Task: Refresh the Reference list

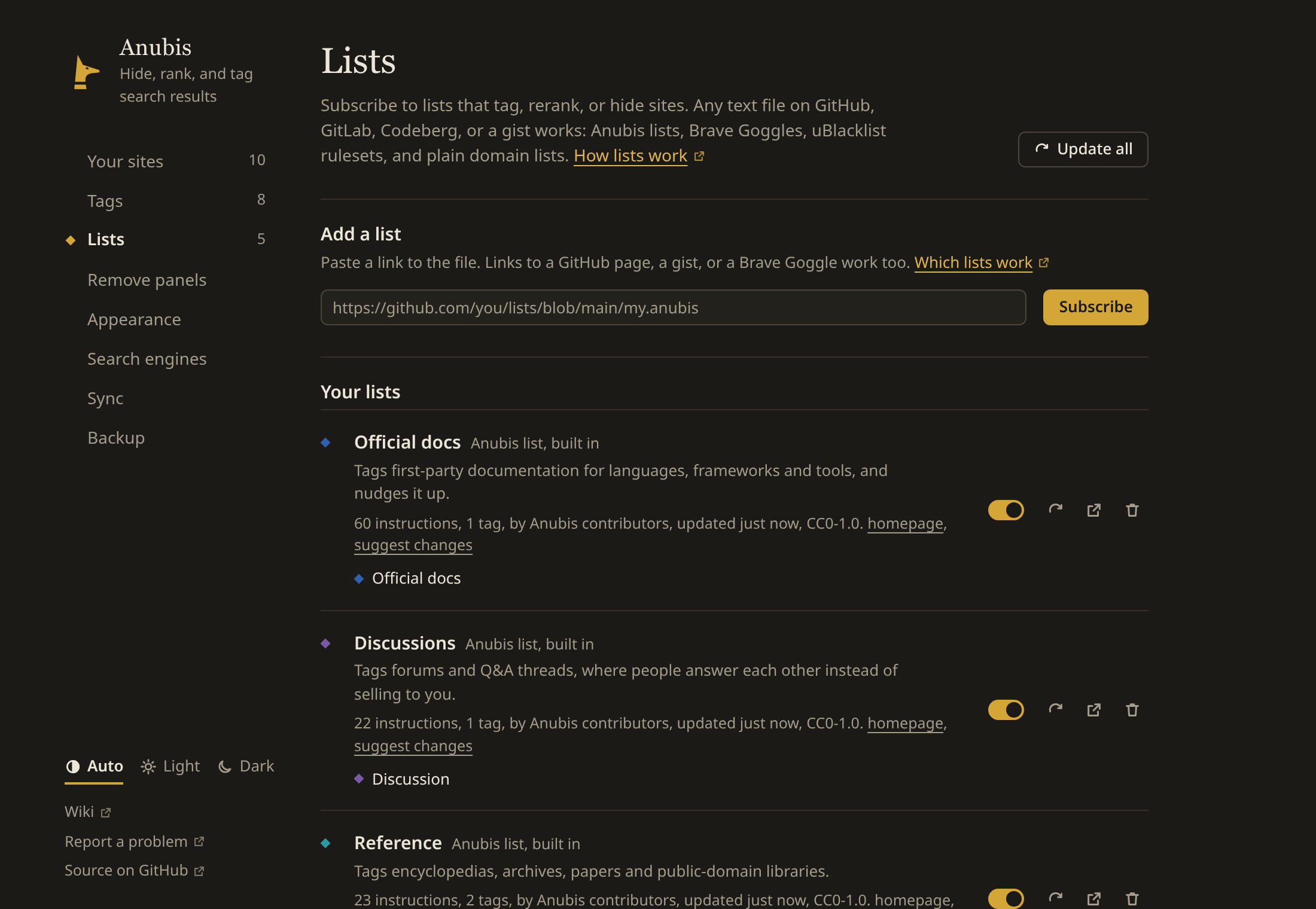Action: [1056, 898]
